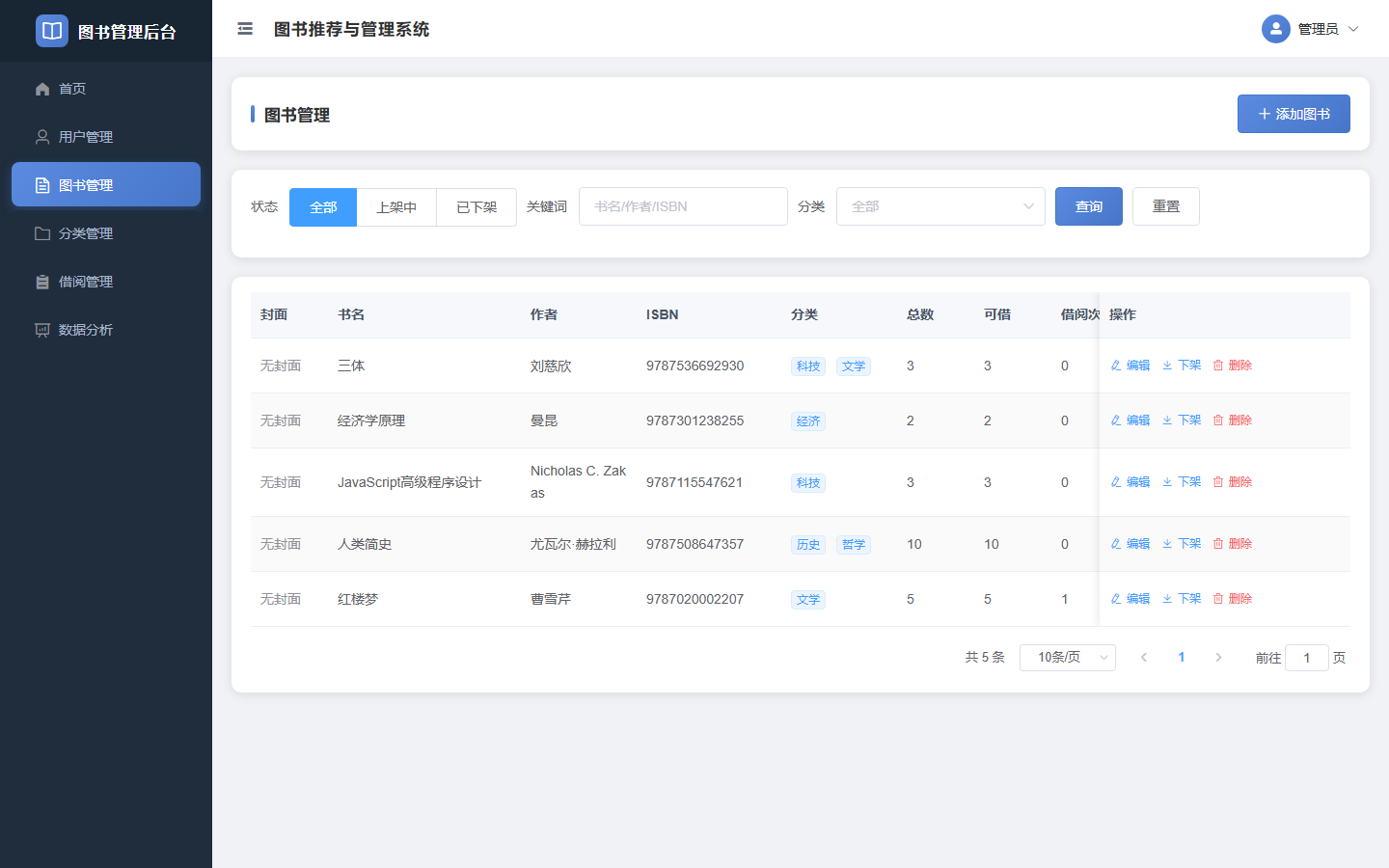Image resolution: width=1389 pixels, height=868 pixels.
Task: Click 下架 for 人类简史
Action: (1182, 544)
